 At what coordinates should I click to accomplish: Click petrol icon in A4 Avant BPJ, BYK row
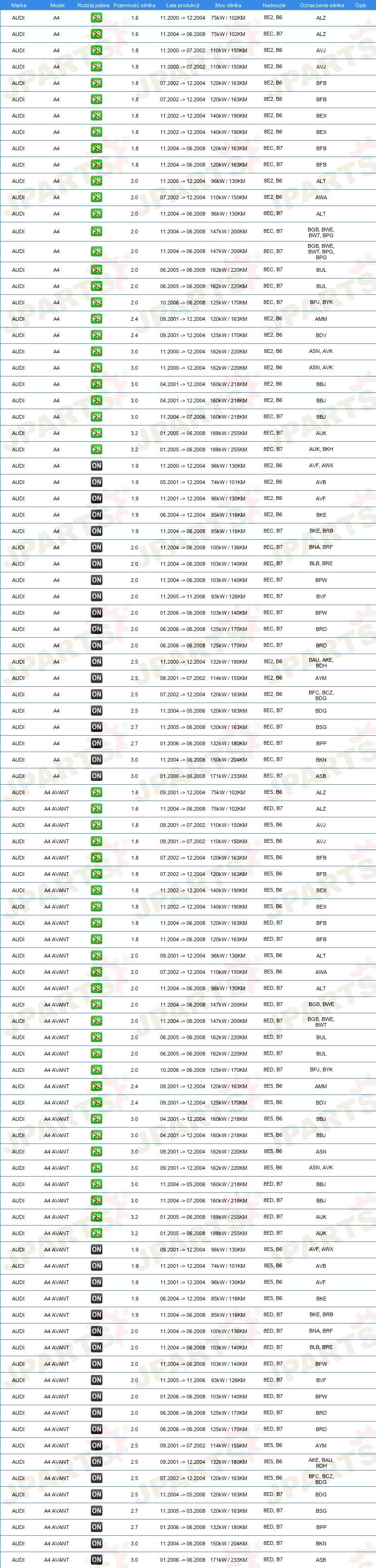pos(96,1070)
